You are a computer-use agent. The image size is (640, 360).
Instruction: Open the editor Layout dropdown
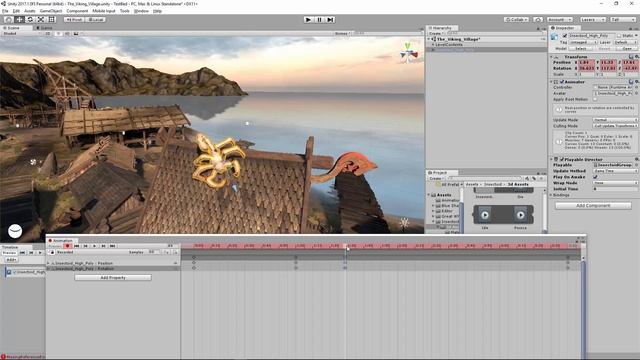click(622, 19)
